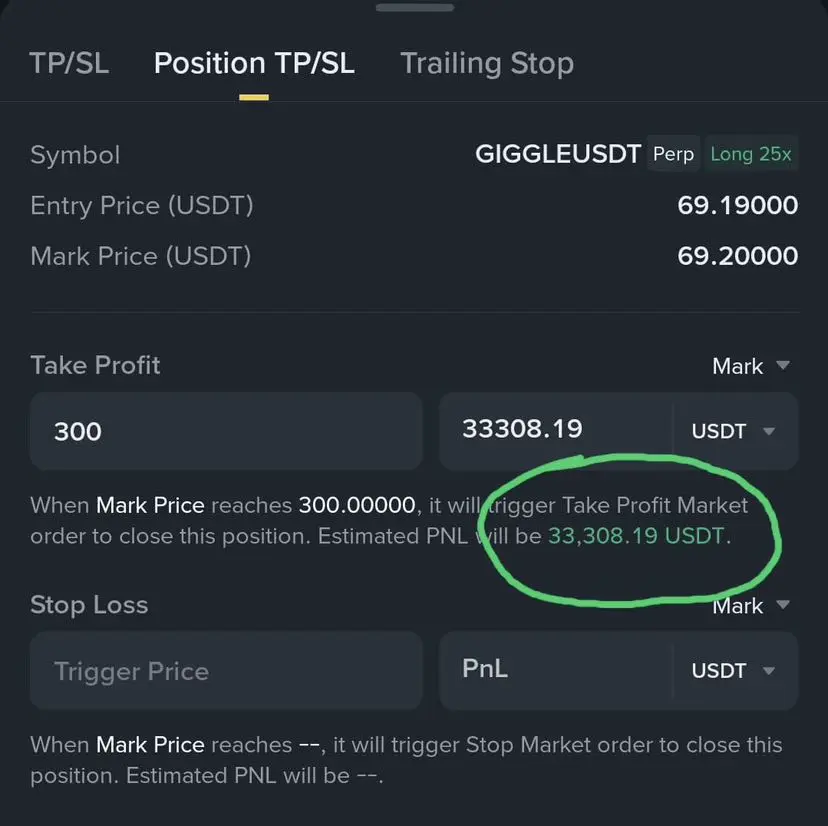828x826 pixels.
Task: Select the Position TP/SL tab
Action: (x=254, y=63)
